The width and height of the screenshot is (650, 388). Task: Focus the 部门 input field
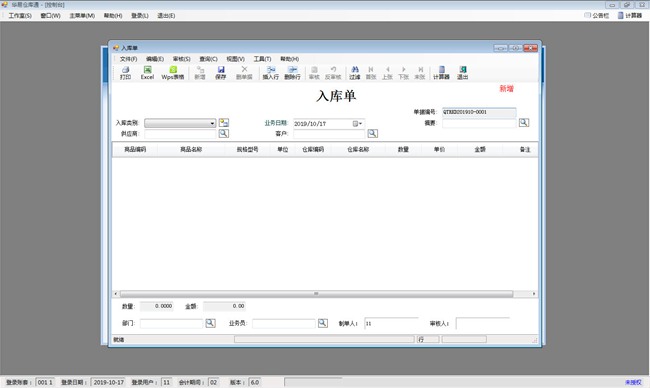[x=171, y=323]
